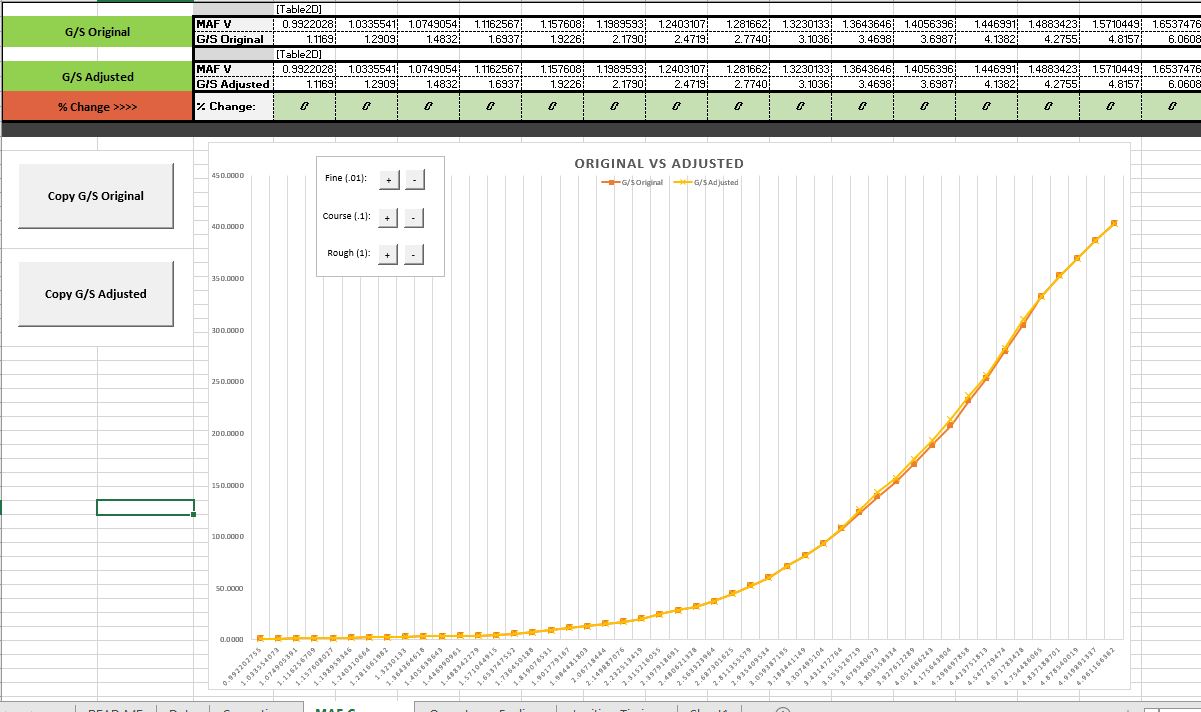Click the G/S Adjusted legend entry
This screenshot has height=712, width=1201.
click(x=710, y=182)
